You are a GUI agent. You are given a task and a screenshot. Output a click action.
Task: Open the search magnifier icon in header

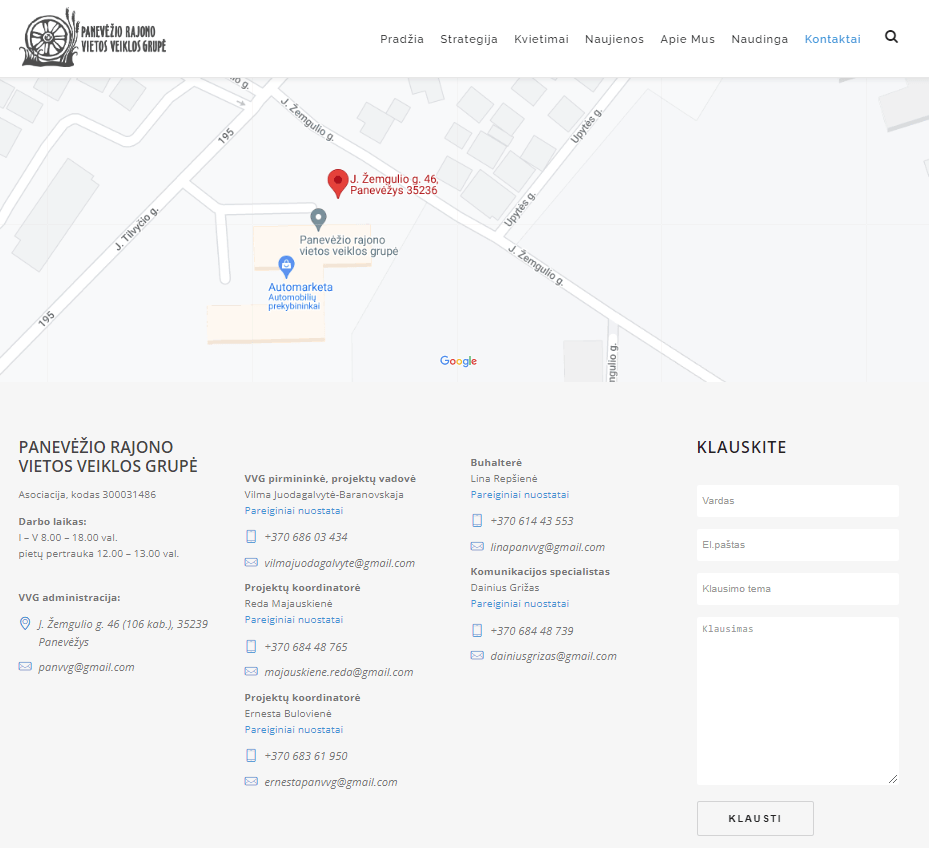(891, 37)
